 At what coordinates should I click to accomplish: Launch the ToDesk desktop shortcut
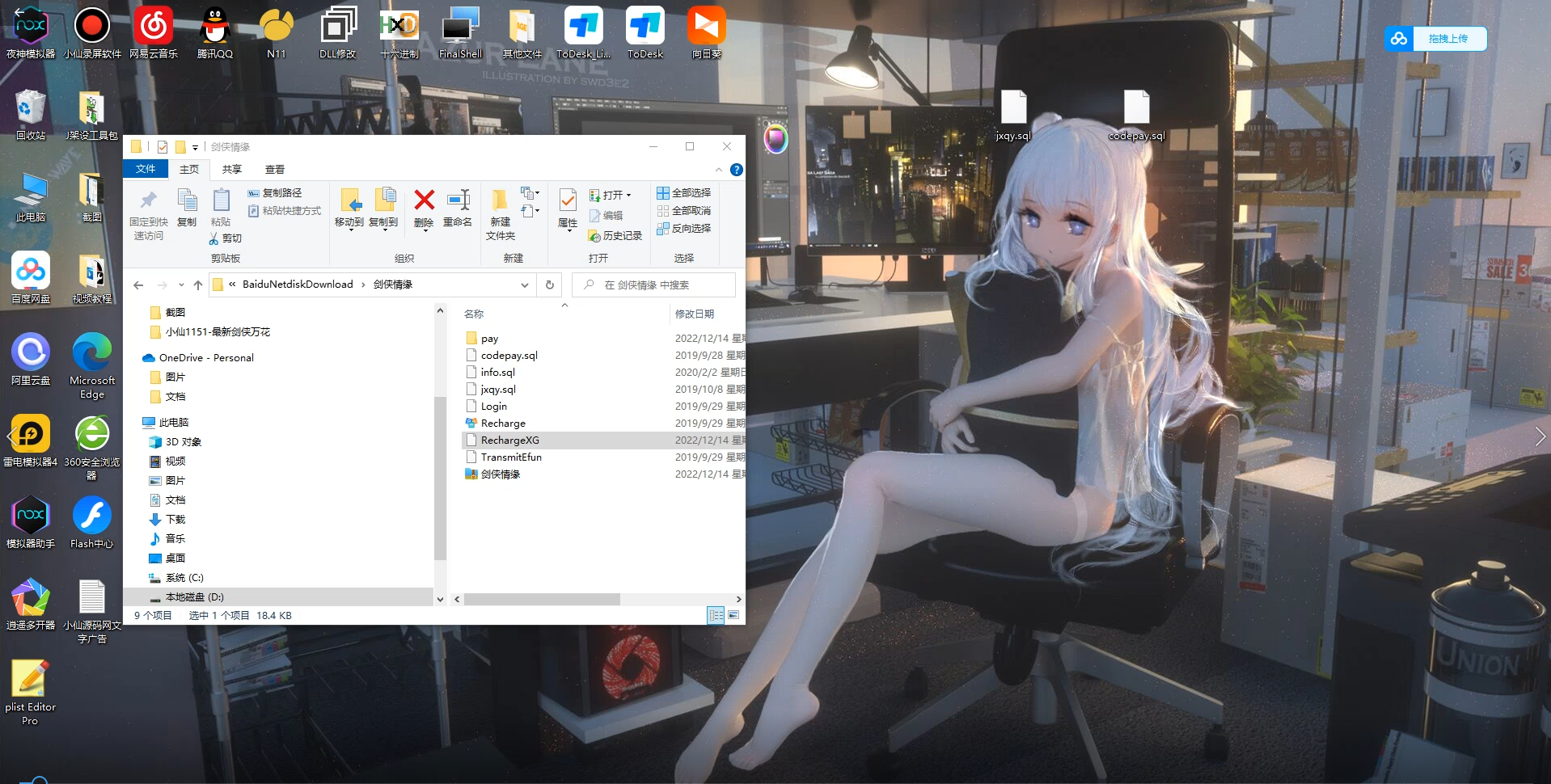coord(645,32)
